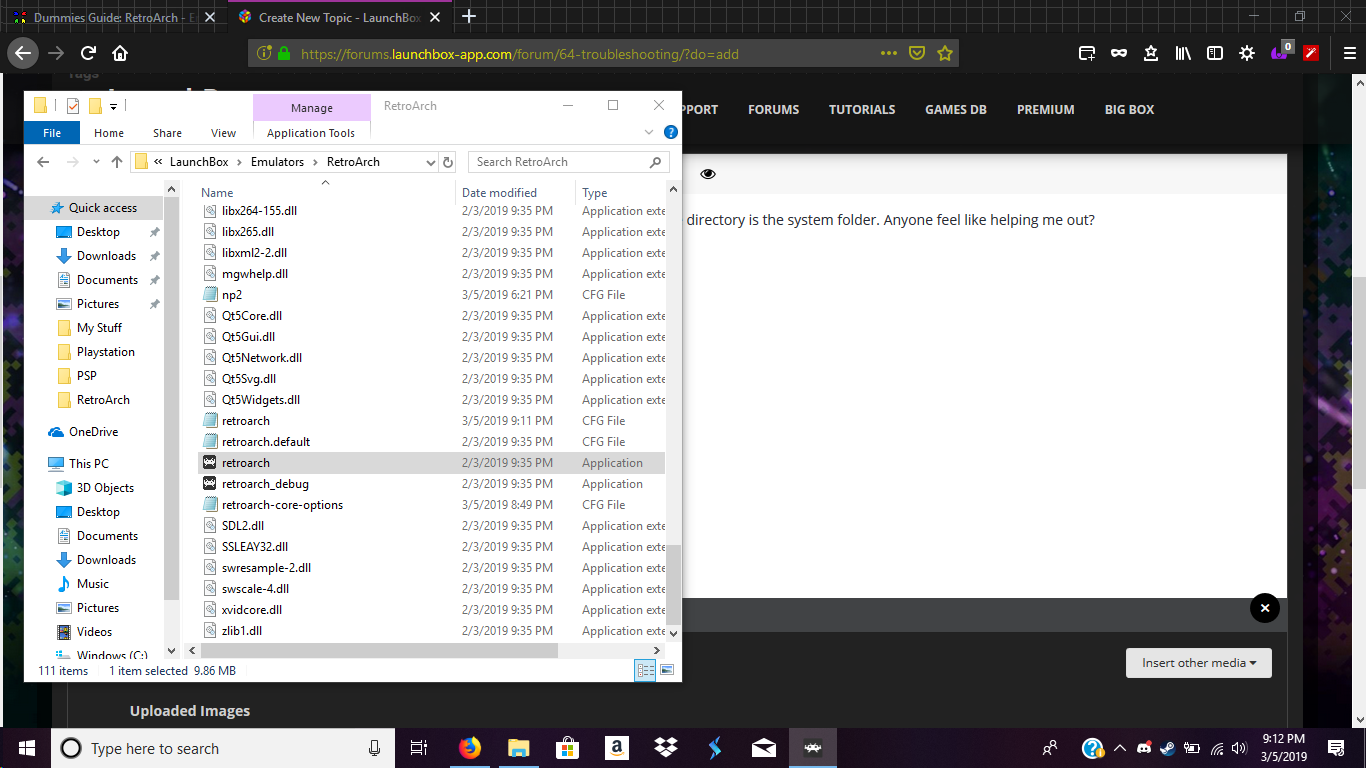Open Firefox settings gear icon

[x=1247, y=54]
